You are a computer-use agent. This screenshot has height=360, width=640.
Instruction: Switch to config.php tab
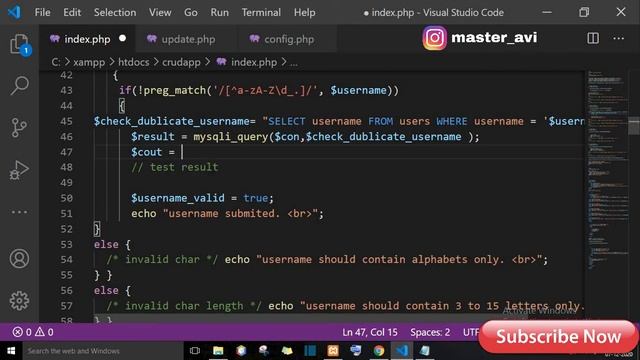(x=286, y=39)
